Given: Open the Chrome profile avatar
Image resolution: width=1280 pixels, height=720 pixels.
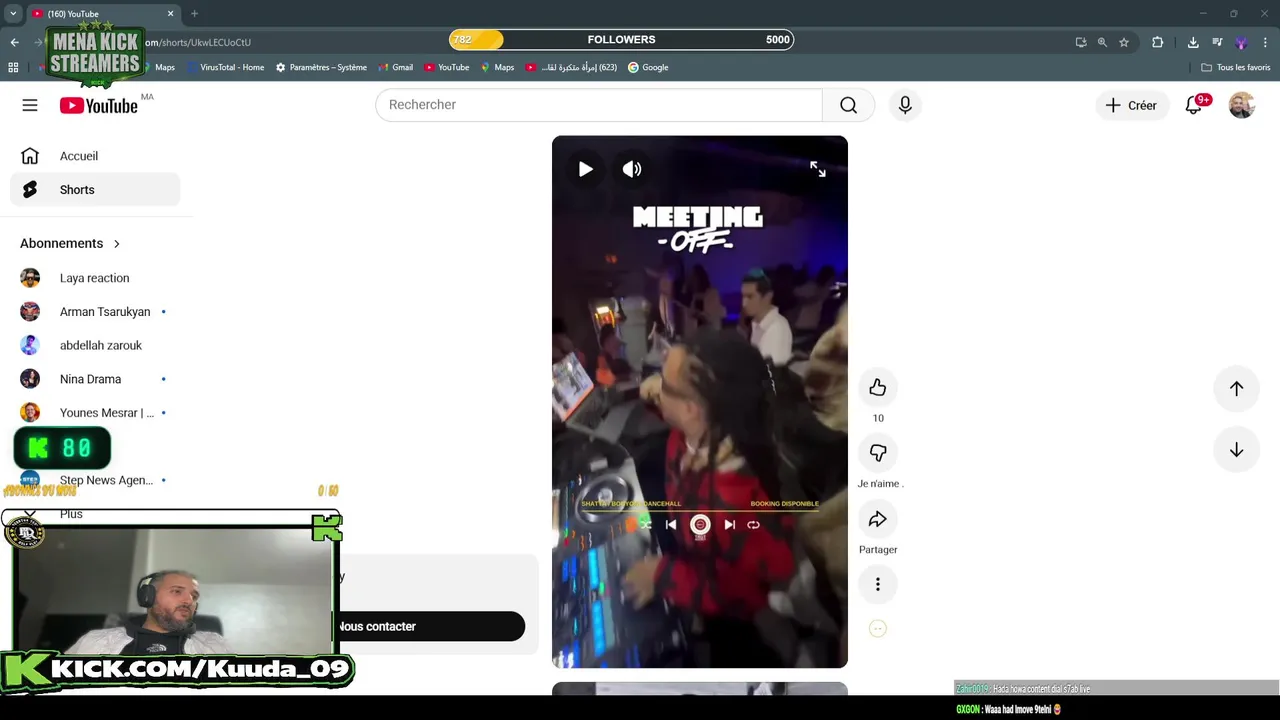Looking at the screenshot, I should tap(1241, 42).
